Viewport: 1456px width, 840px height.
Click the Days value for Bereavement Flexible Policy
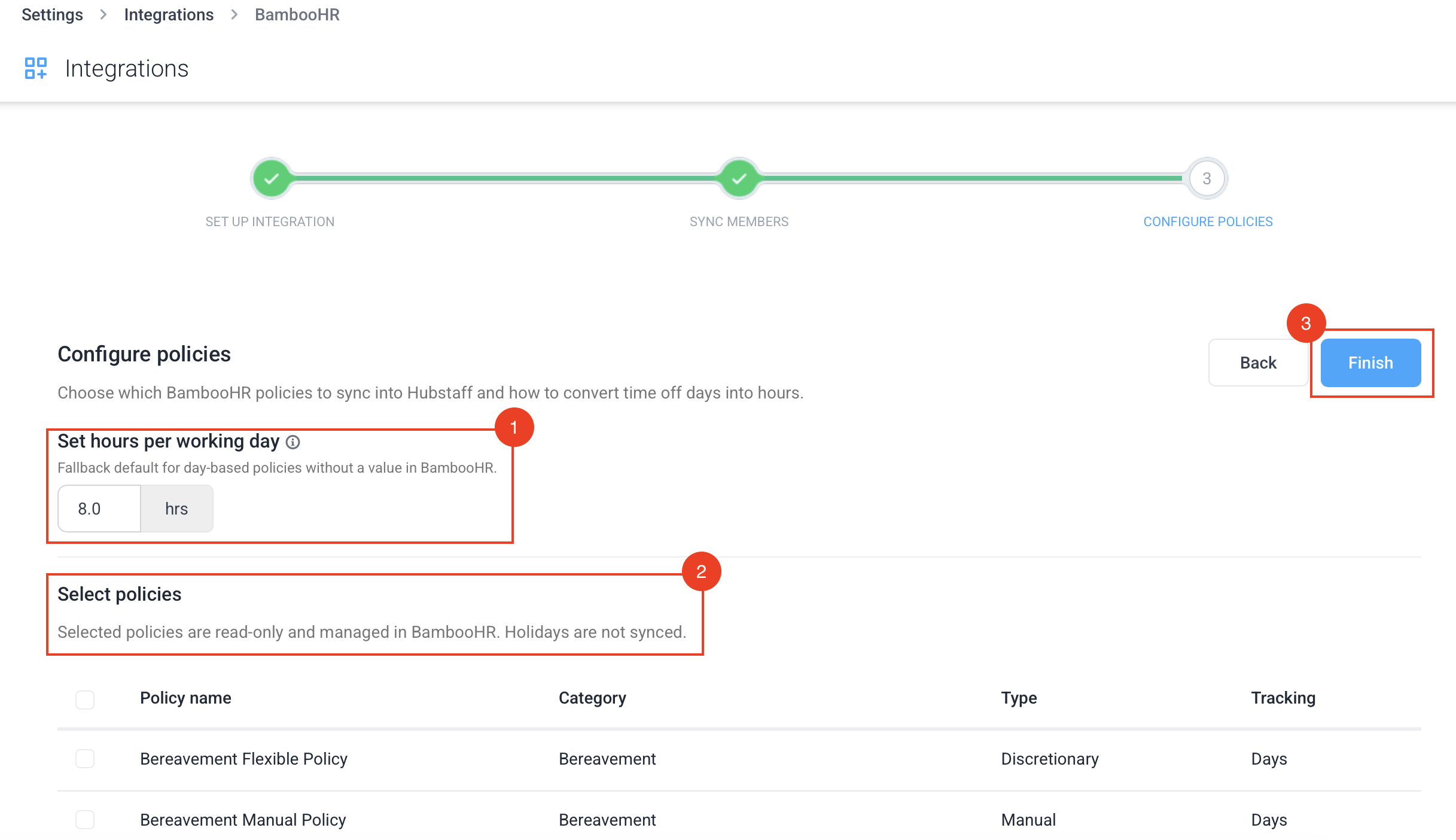tap(1269, 759)
